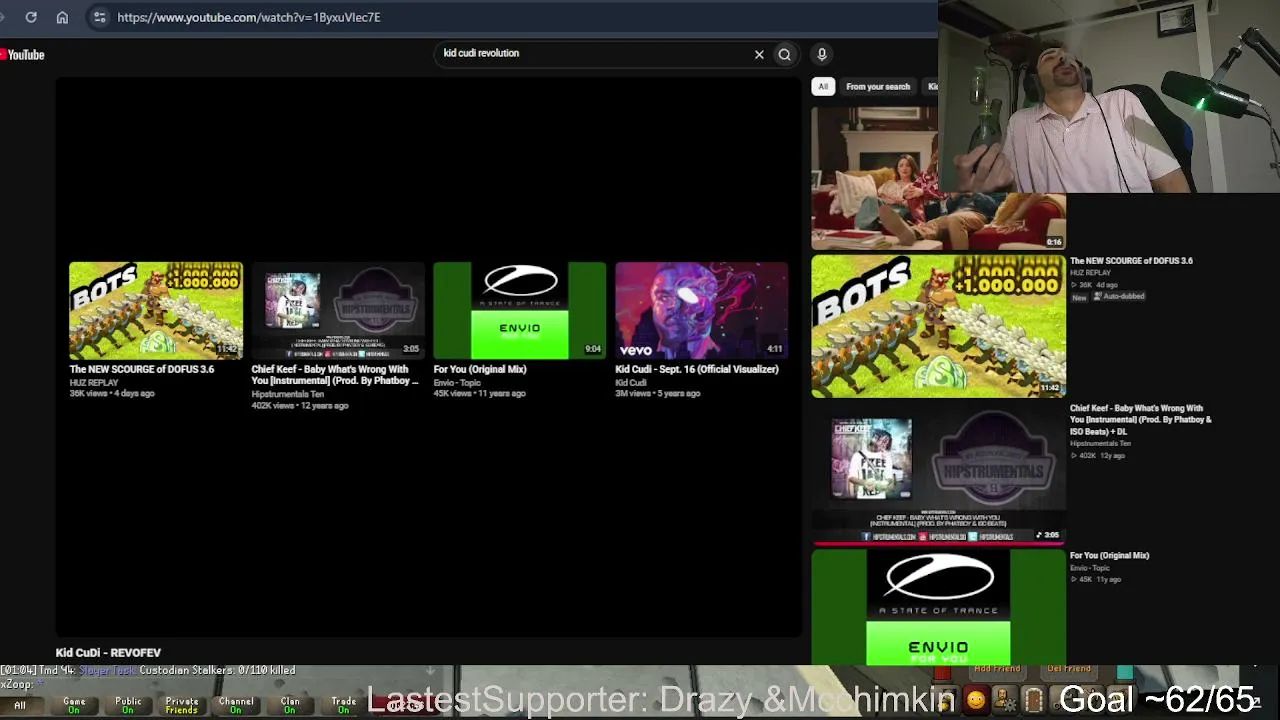Open the YouTube logo home link
Screen dimensions: 1280x720
pyautogui.click(x=23, y=55)
